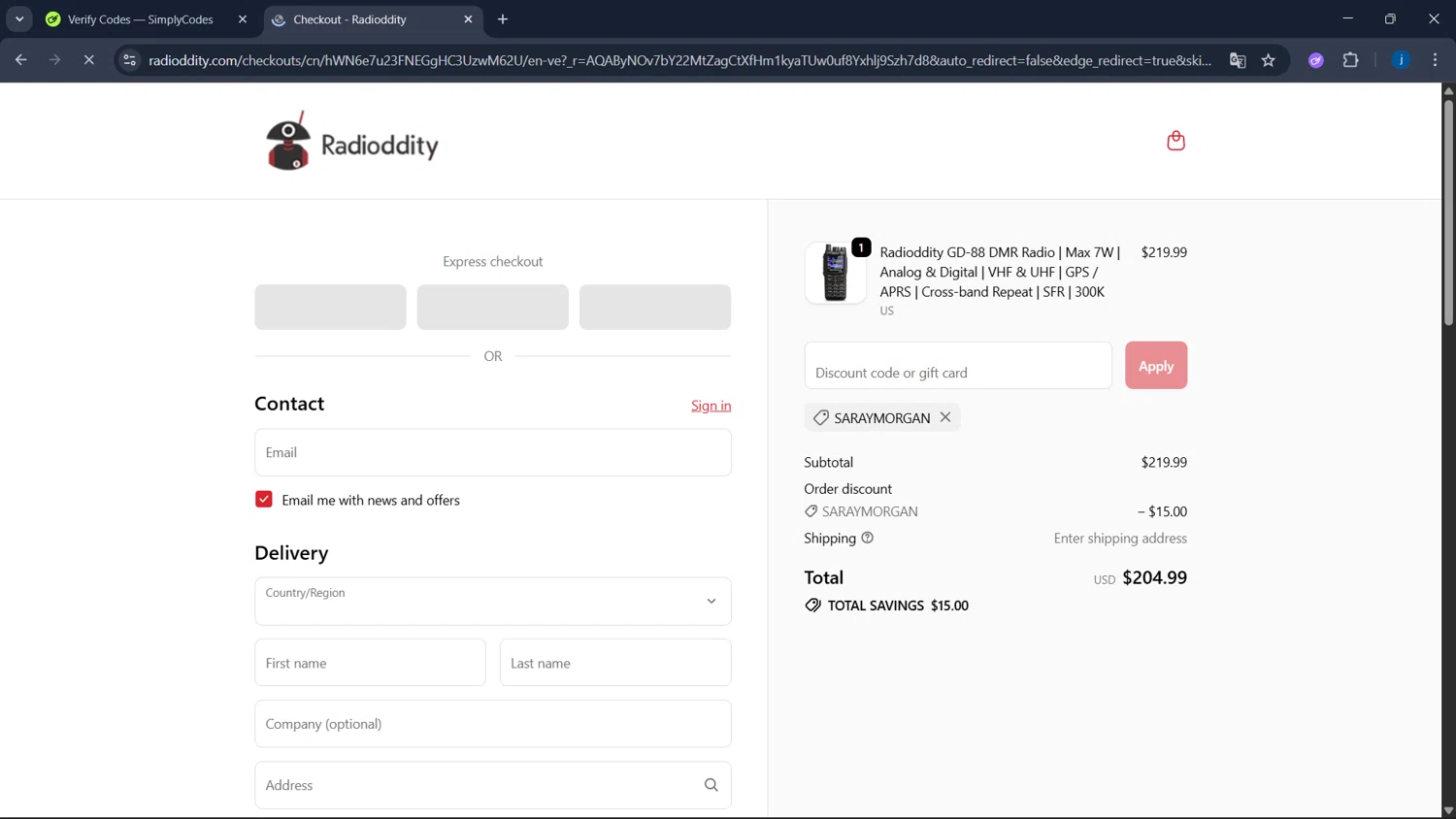The image size is (1456, 819).
Task: Go back to the previous page
Action: coord(21,60)
